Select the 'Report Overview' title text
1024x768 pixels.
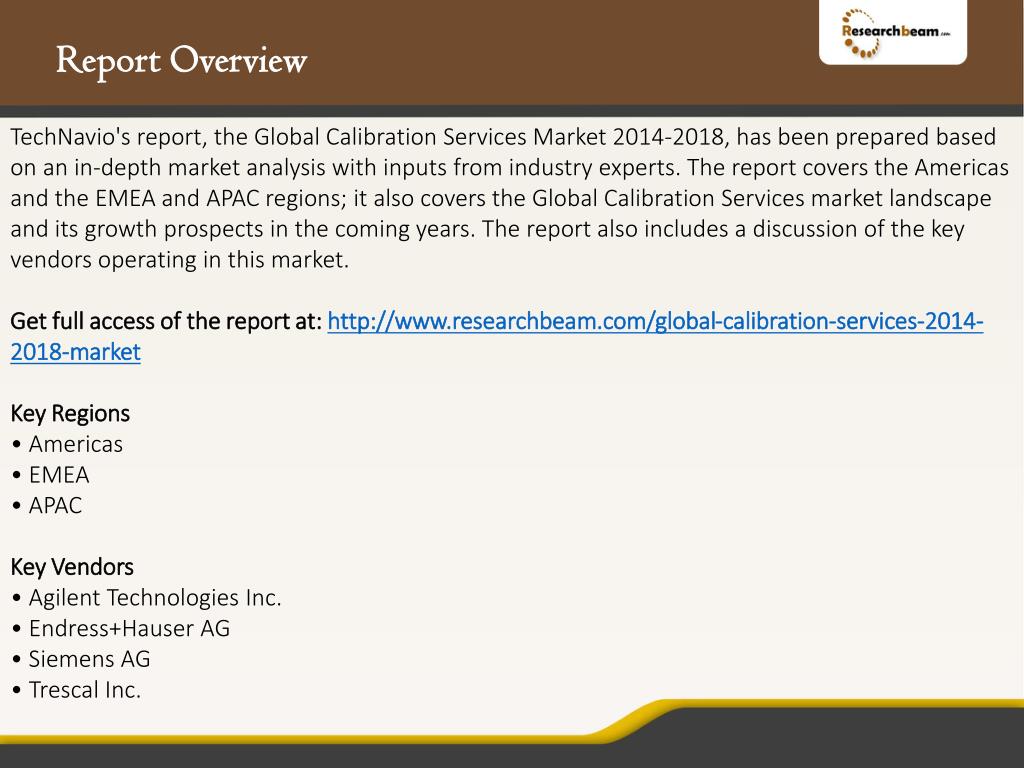point(181,61)
